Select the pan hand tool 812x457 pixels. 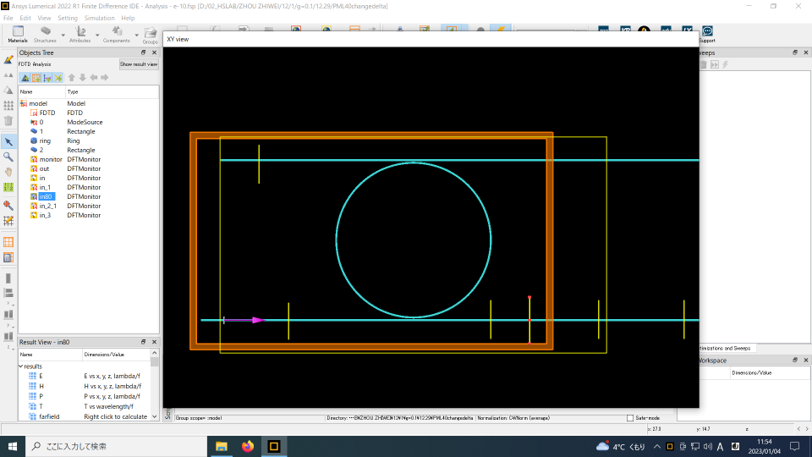pyautogui.click(x=9, y=172)
